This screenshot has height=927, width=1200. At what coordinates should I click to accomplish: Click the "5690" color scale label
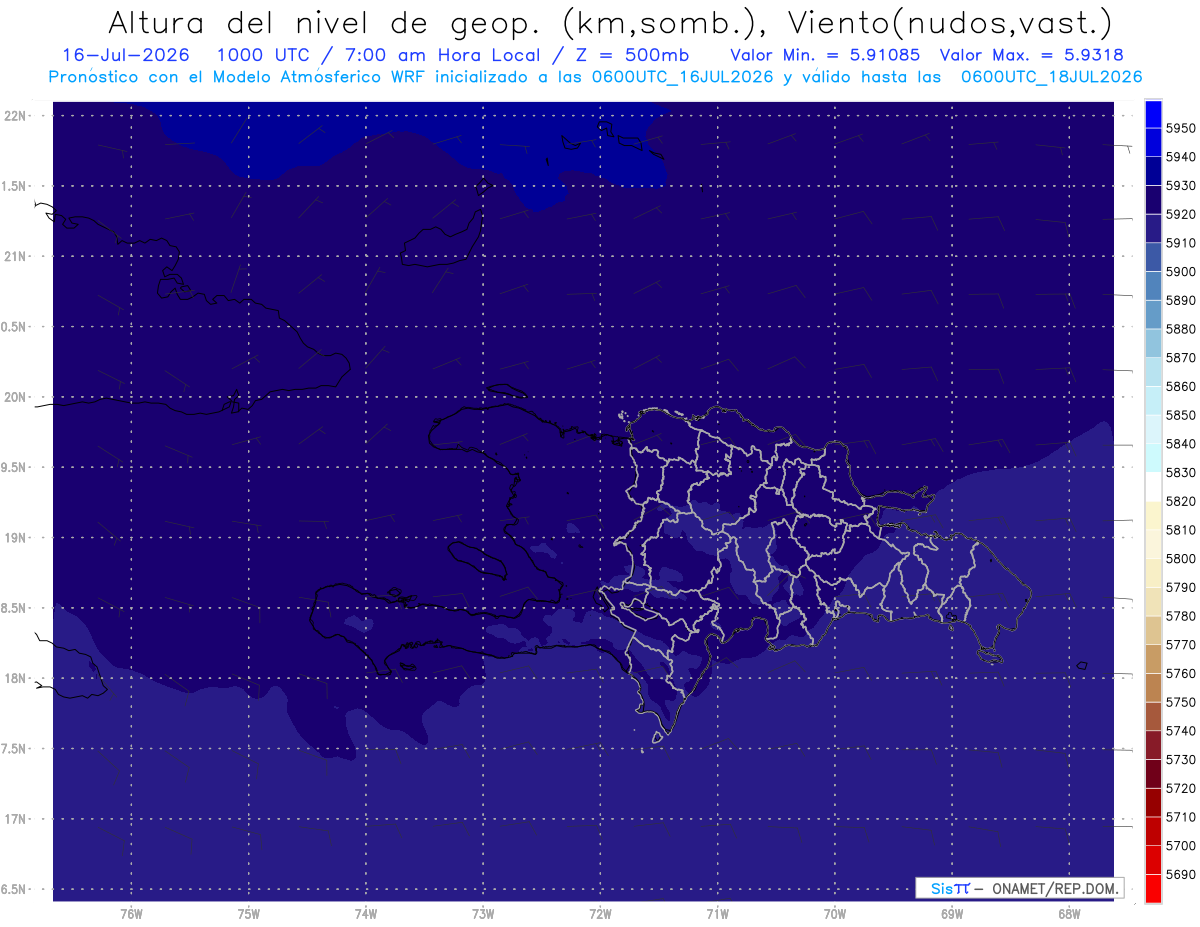click(1180, 874)
